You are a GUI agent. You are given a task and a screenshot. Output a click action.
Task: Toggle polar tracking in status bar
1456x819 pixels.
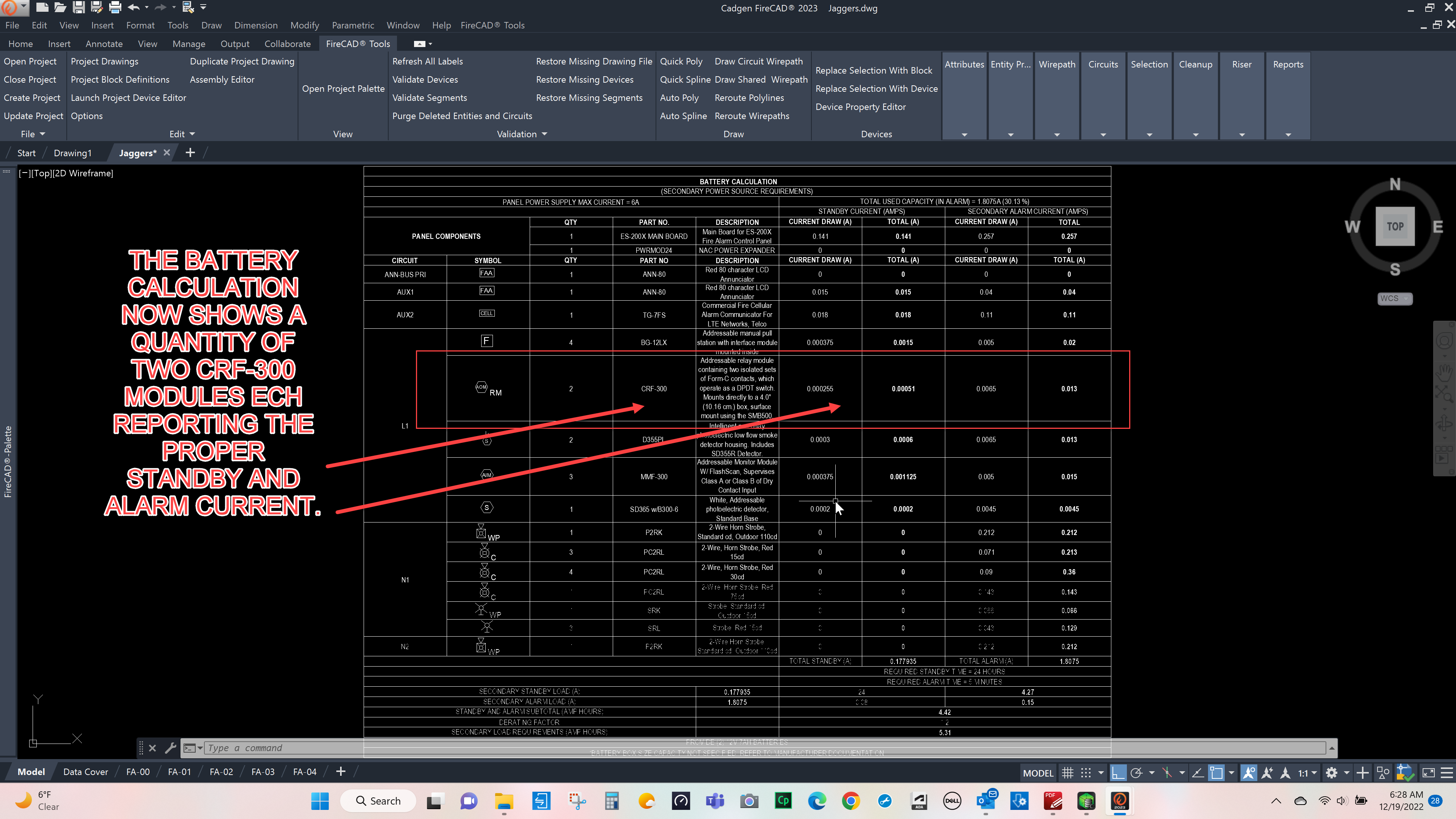pos(1137,773)
